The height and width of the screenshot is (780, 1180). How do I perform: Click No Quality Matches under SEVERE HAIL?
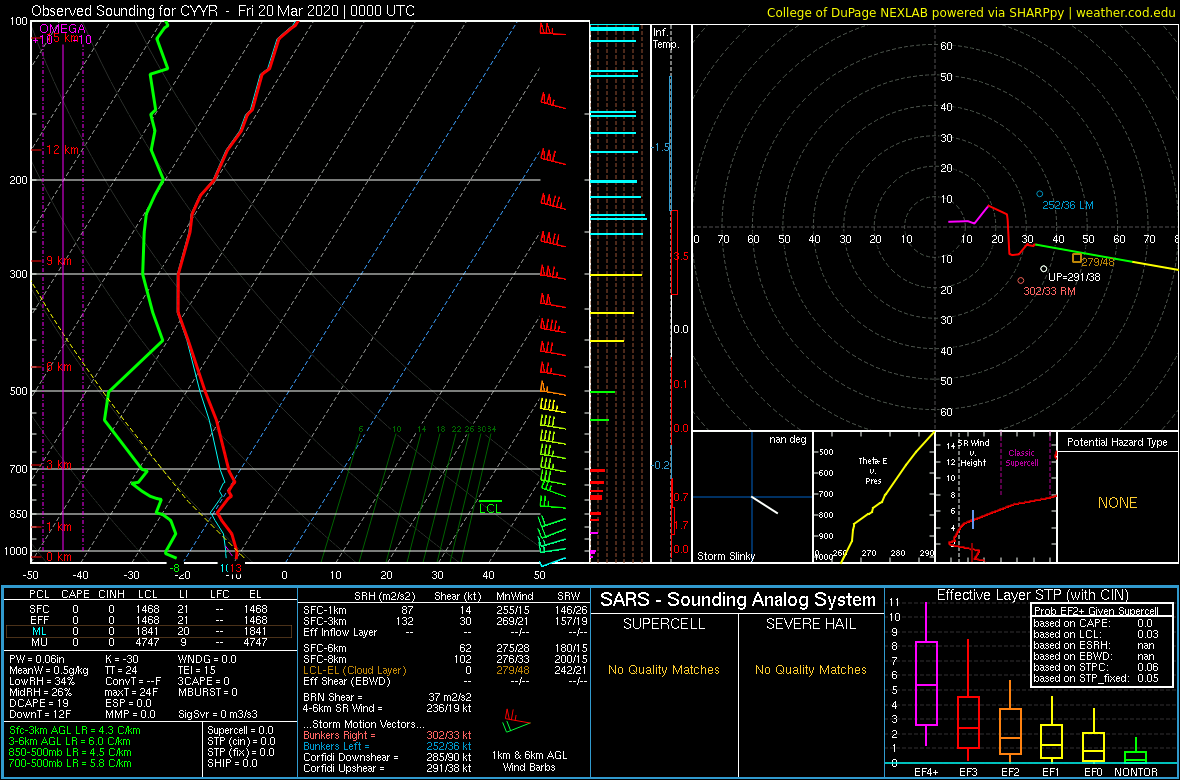pyautogui.click(x=811, y=669)
